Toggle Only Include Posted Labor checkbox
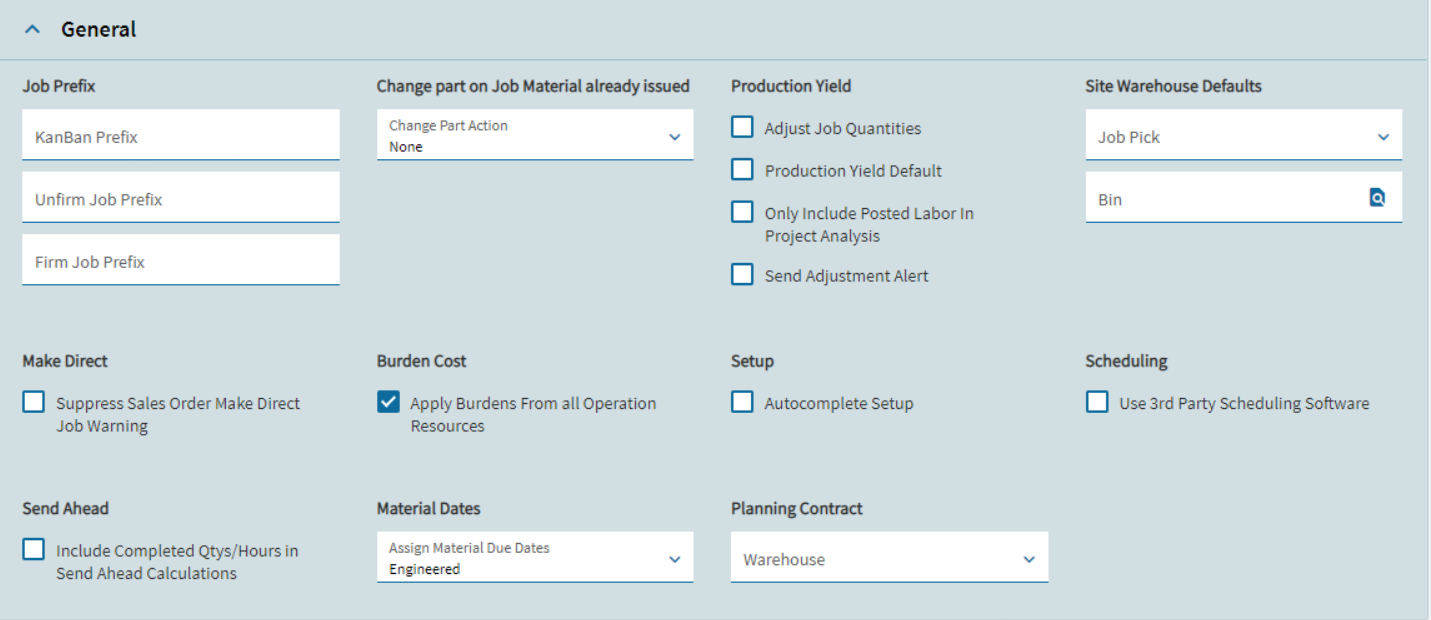This screenshot has width=1431, height=620. [742, 212]
